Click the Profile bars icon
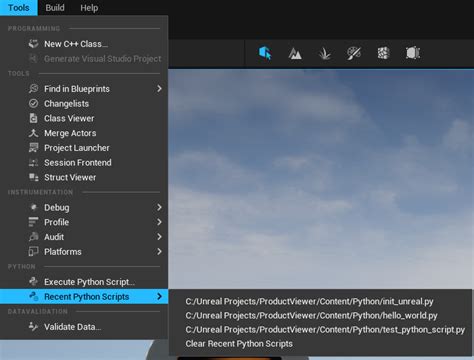 point(33,222)
